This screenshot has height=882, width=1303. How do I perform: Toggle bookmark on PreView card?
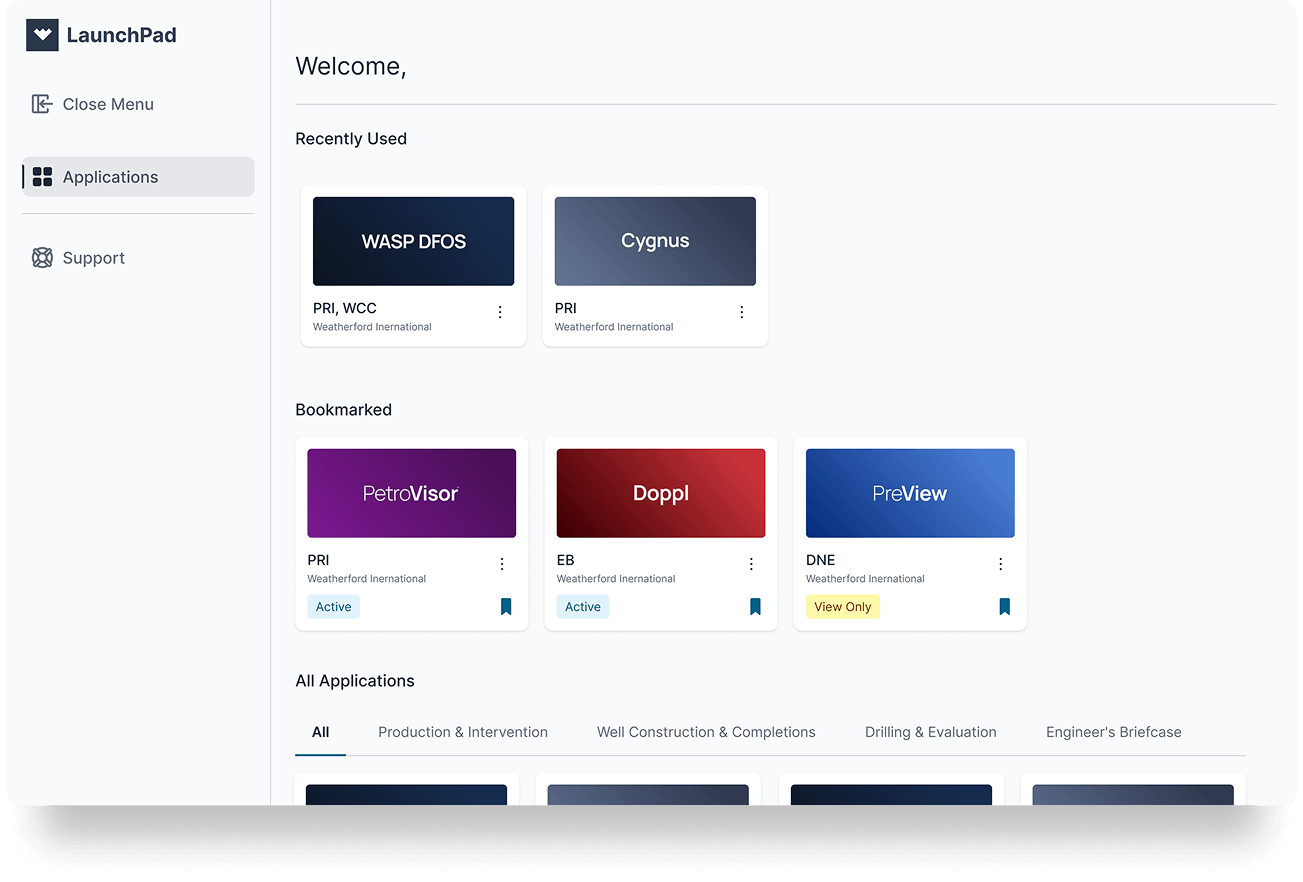click(1004, 607)
